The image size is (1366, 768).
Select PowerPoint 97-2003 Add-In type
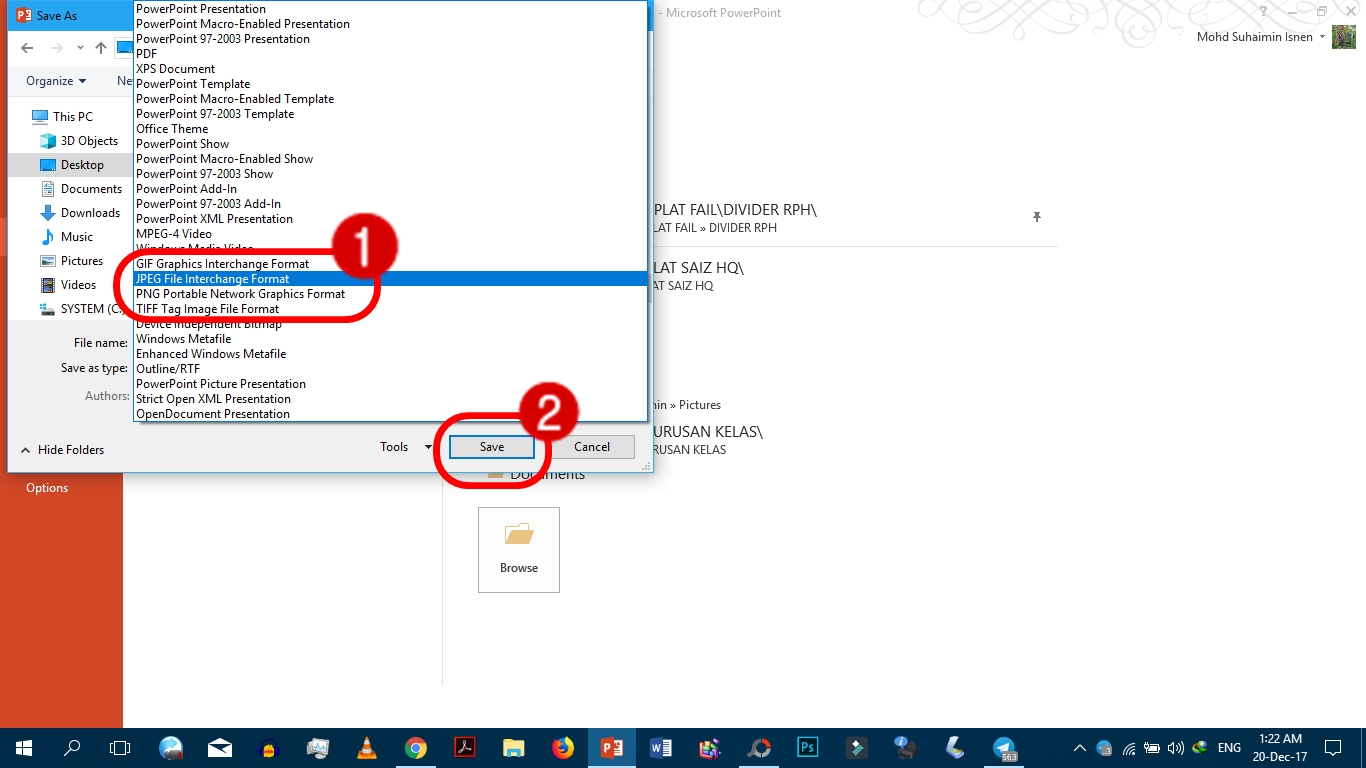[x=391, y=204]
